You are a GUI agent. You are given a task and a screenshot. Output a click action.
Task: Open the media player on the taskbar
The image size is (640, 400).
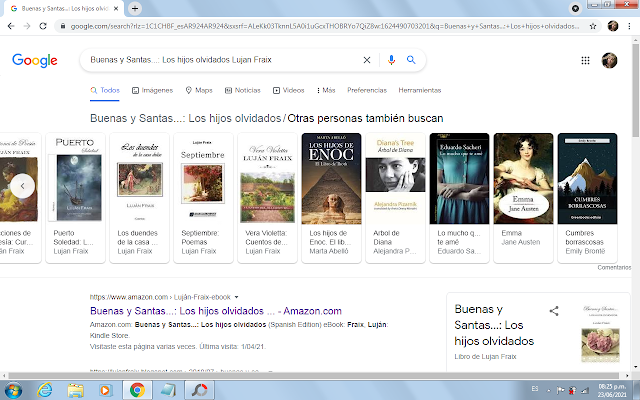click(105, 391)
